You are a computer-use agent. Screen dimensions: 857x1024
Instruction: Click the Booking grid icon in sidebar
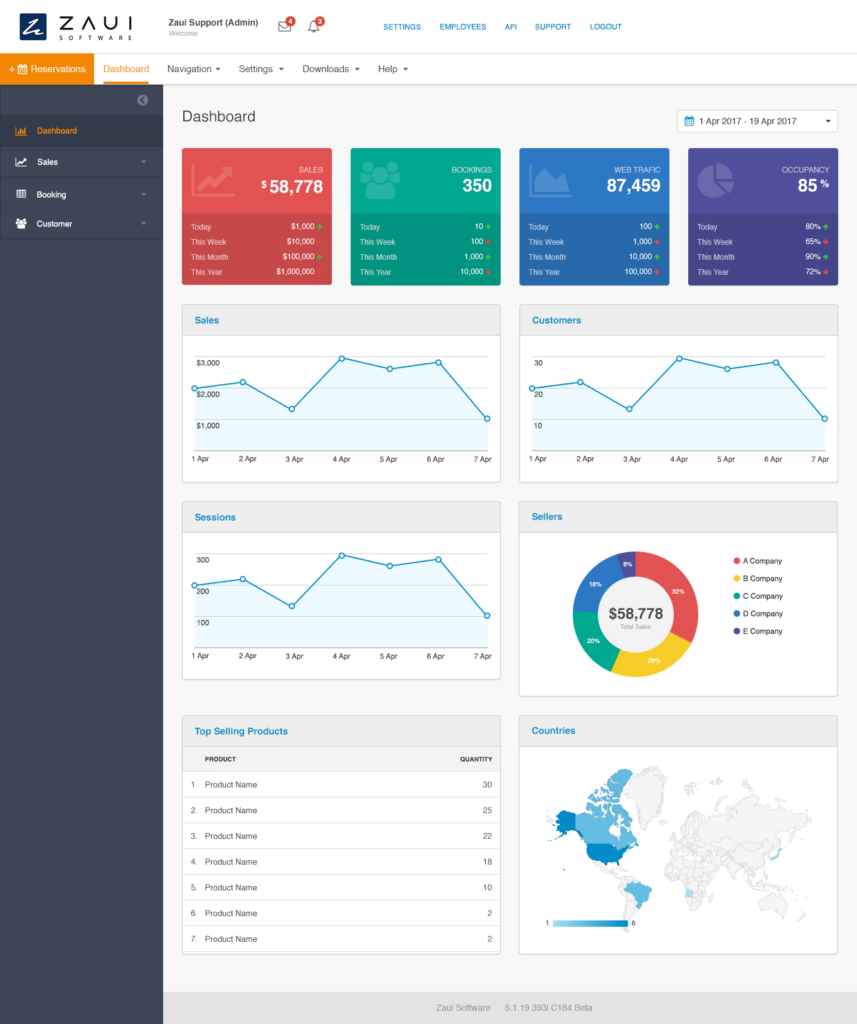coord(20,192)
